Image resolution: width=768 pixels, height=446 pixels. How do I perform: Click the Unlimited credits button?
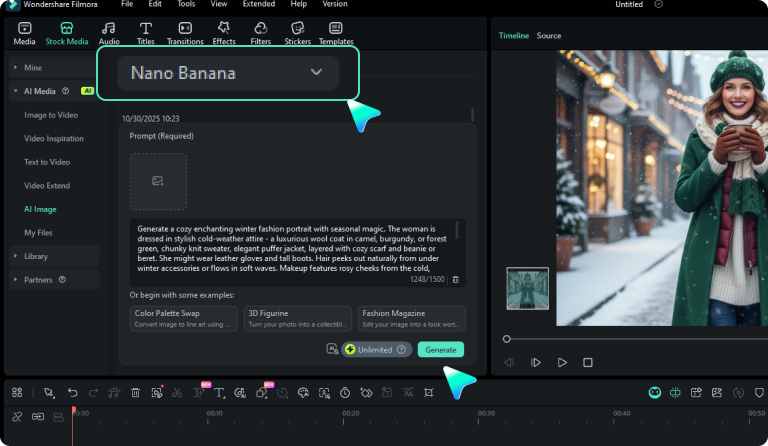pos(376,350)
